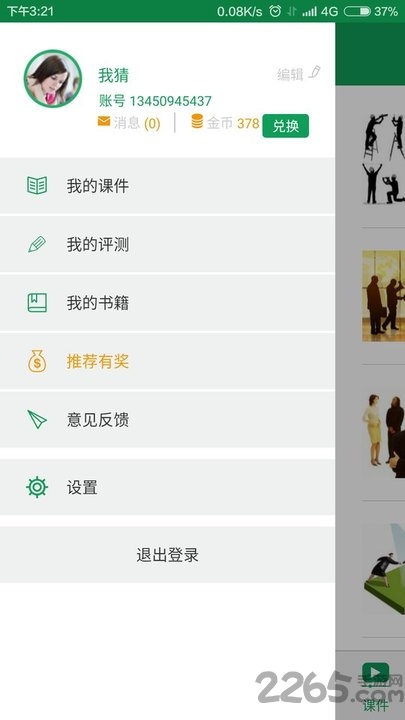The height and width of the screenshot is (720, 405).
Task: Tap the bookmark book icon for 我的书籍
Action: 37,303
